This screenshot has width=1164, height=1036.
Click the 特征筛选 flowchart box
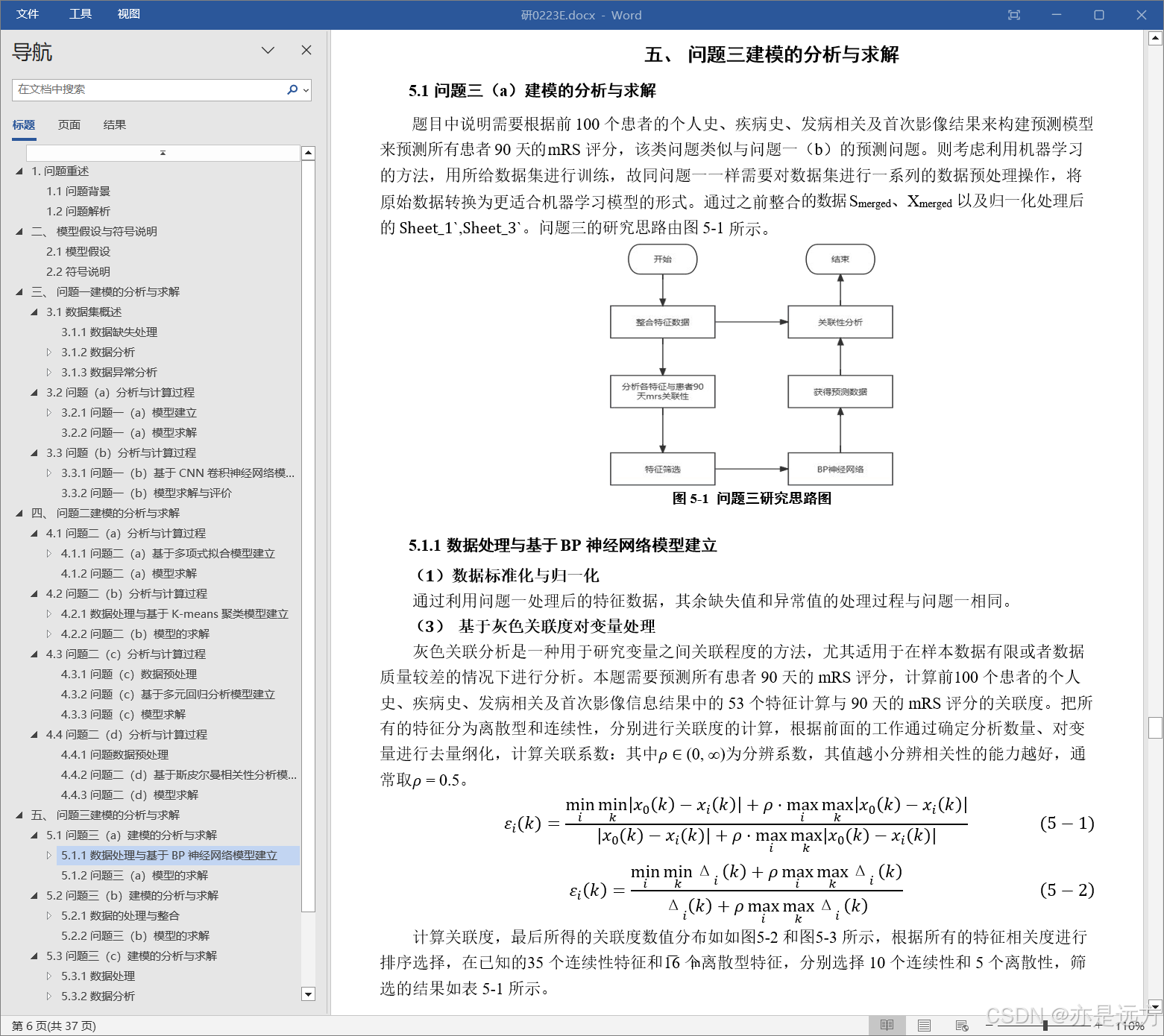click(x=663, y=470)
